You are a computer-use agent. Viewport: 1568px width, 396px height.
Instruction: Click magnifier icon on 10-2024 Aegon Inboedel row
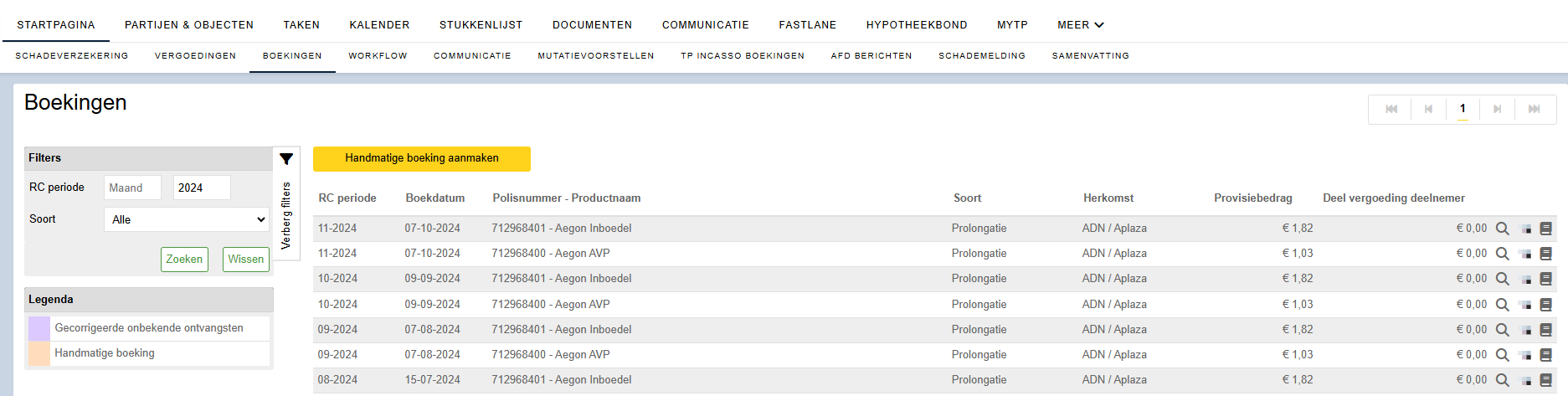pos(1503,279)
